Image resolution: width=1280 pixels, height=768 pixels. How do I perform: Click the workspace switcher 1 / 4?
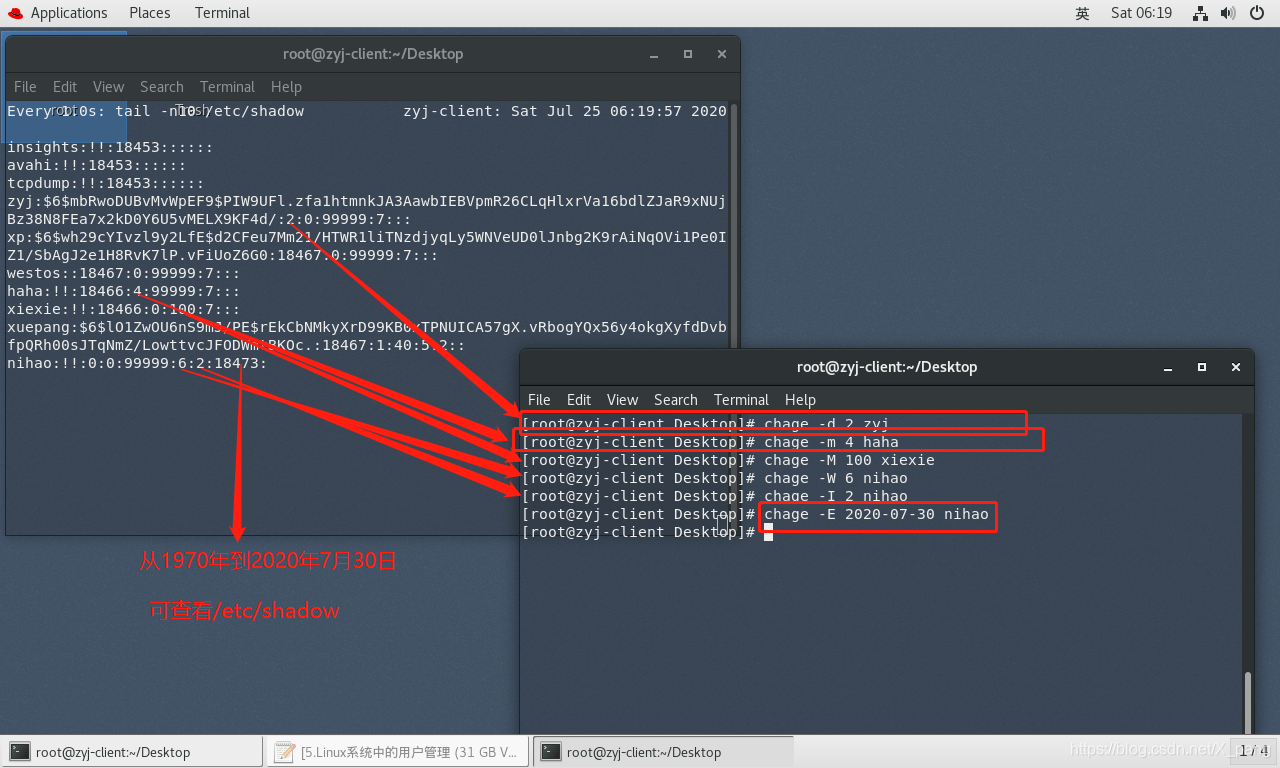pos(1253,750)
